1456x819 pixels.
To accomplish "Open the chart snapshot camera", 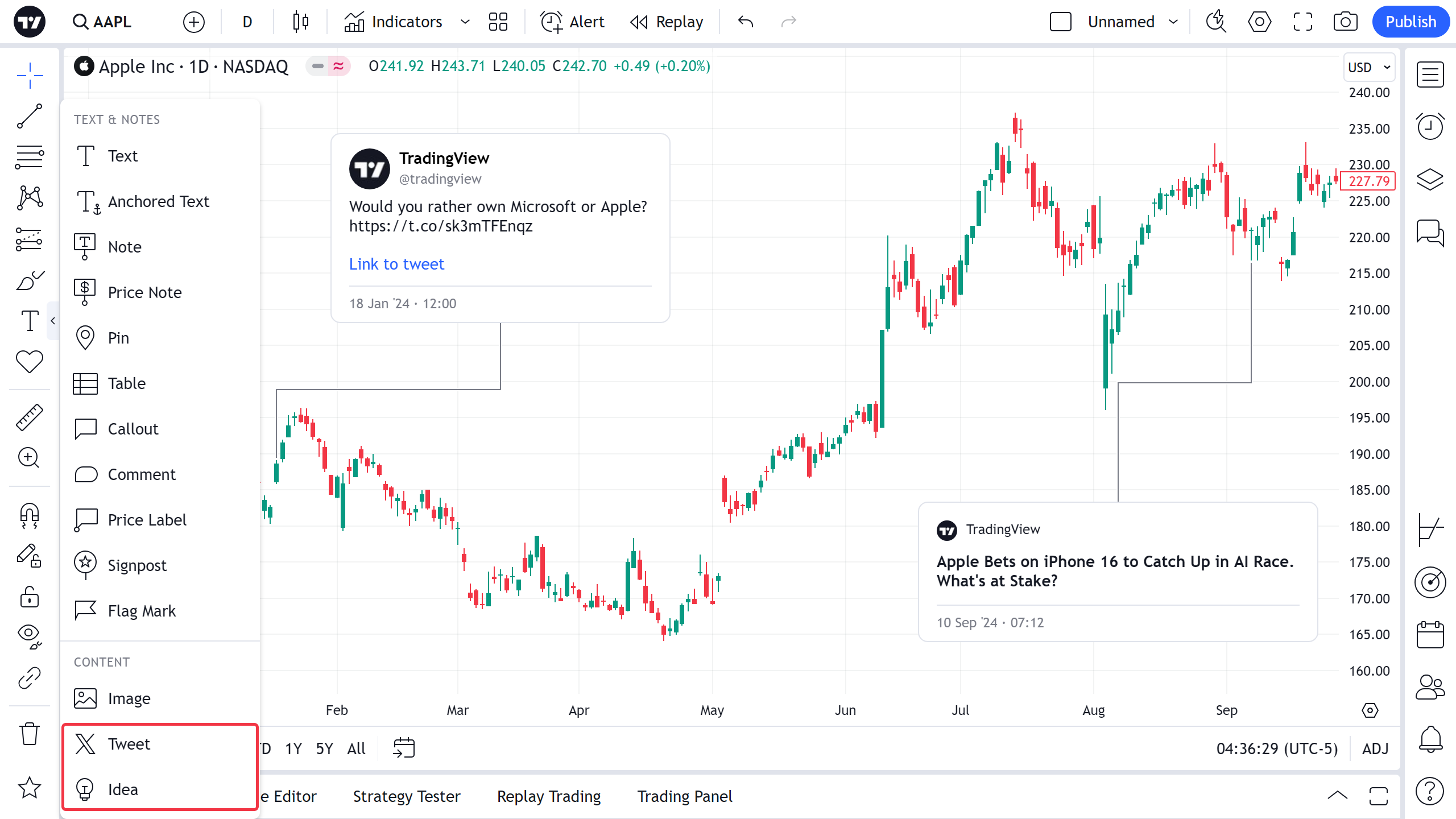I will [1345, 22].
